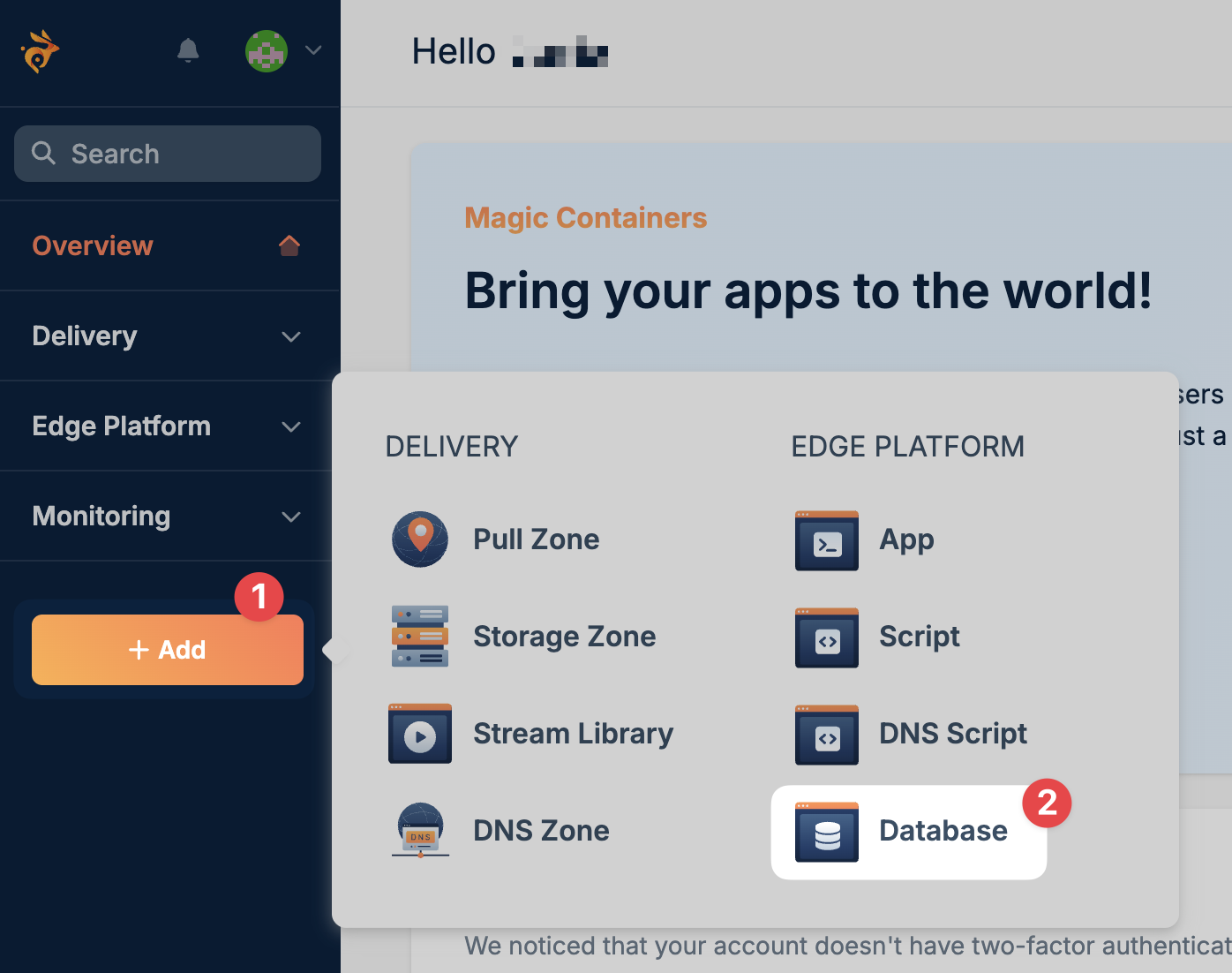Expand the Monitoring chevron
Viewport: 1232px width, 973px height.
291,517
